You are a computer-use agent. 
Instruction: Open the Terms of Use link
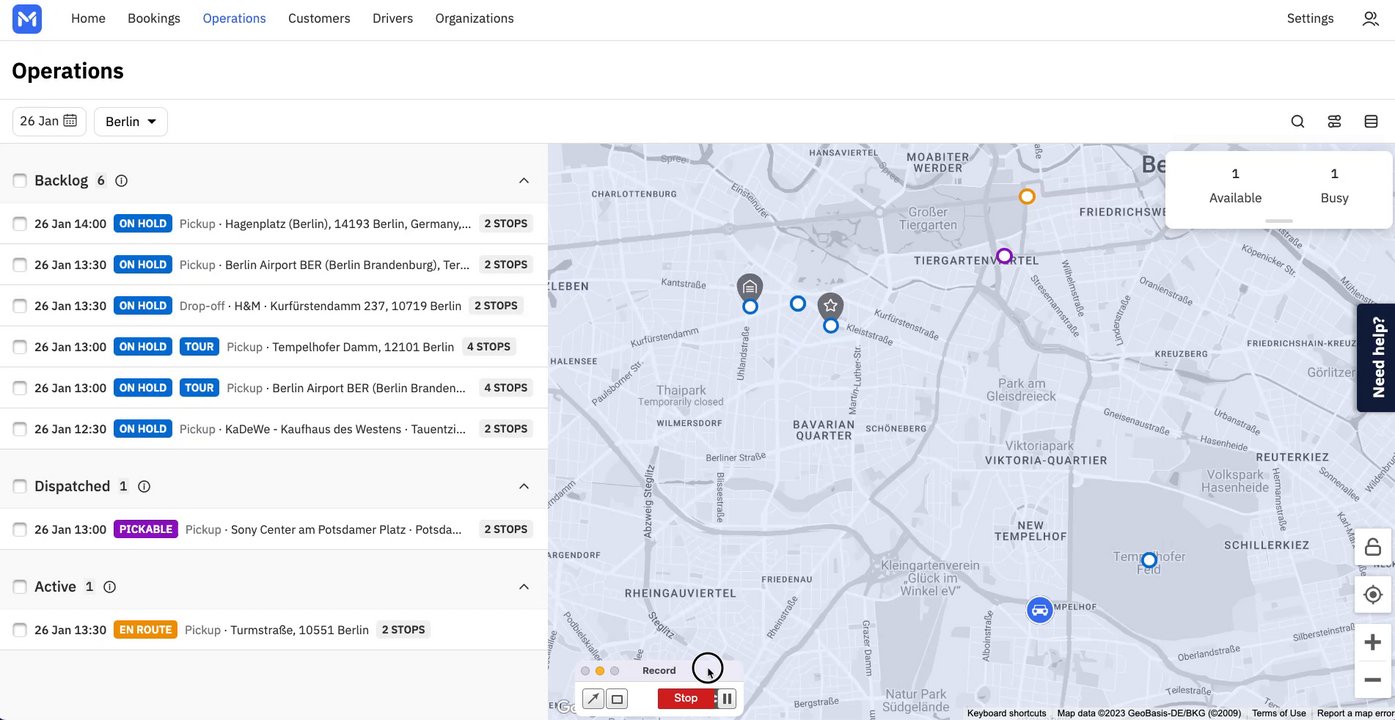tap(1279, 713)
